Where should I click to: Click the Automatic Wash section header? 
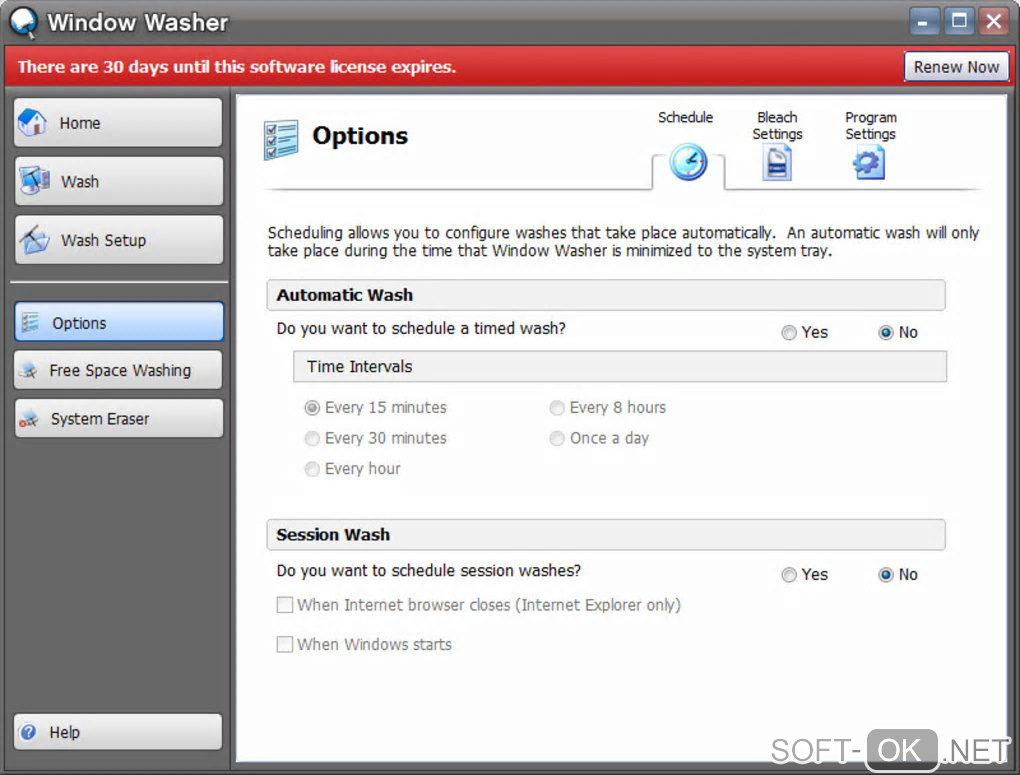tap(606, 295)
